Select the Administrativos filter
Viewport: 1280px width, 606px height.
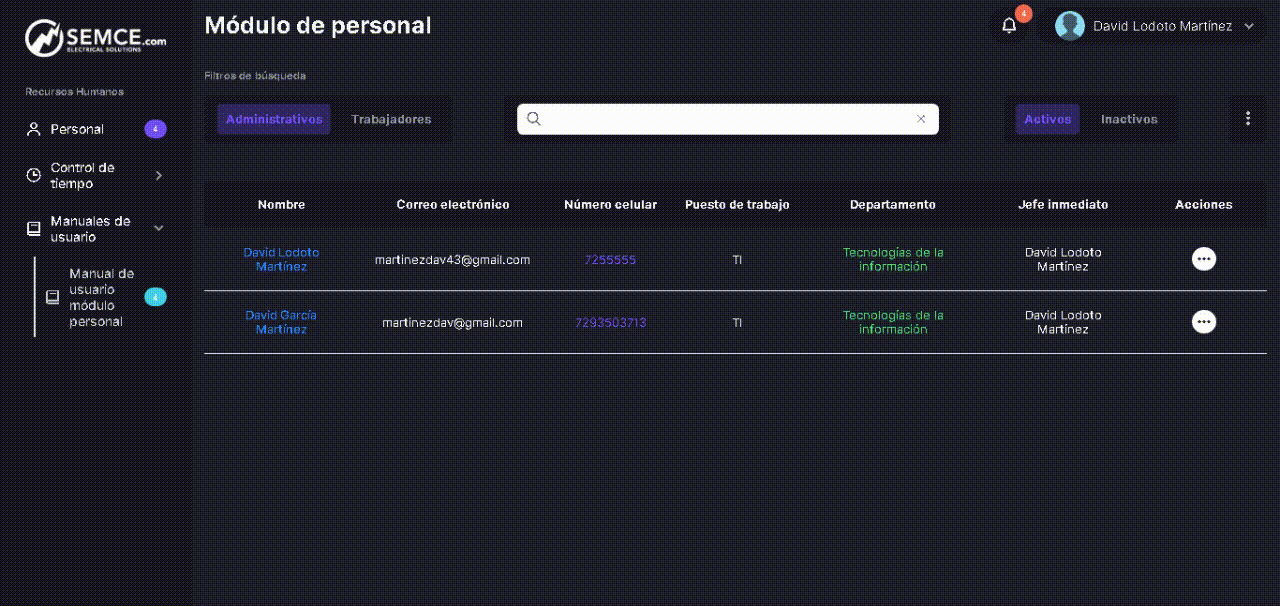tap(274, 119)
